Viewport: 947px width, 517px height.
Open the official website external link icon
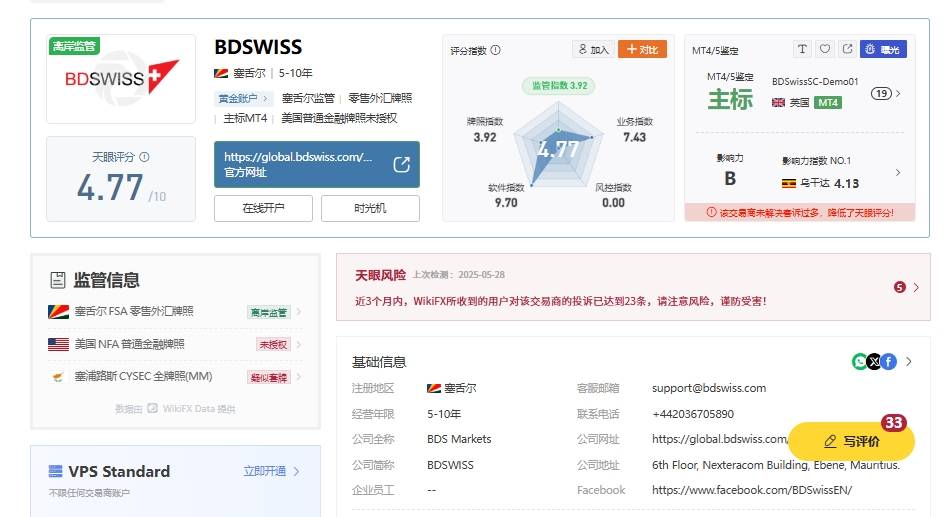(x=402, y=164)
